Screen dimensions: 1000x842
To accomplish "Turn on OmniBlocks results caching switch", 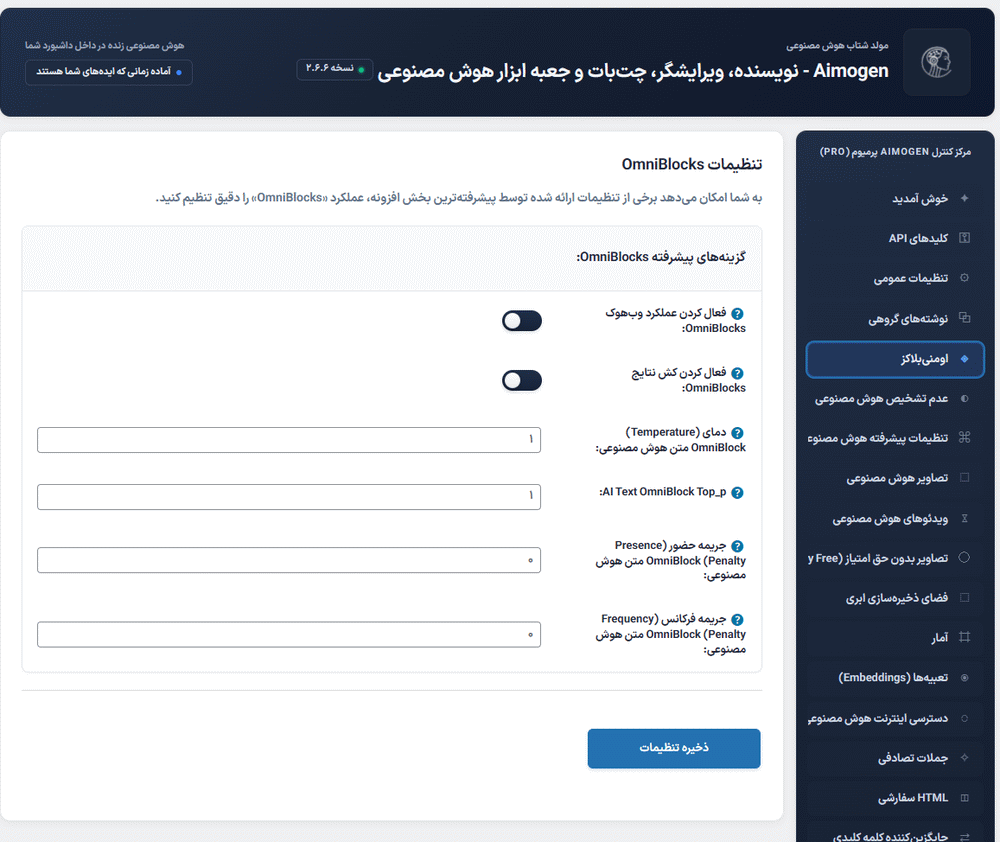I will (521, 380).
